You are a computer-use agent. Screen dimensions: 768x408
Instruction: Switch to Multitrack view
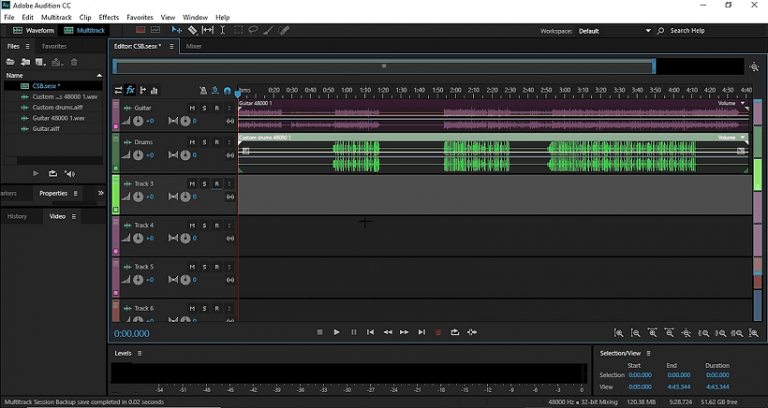tap(84, 30)
